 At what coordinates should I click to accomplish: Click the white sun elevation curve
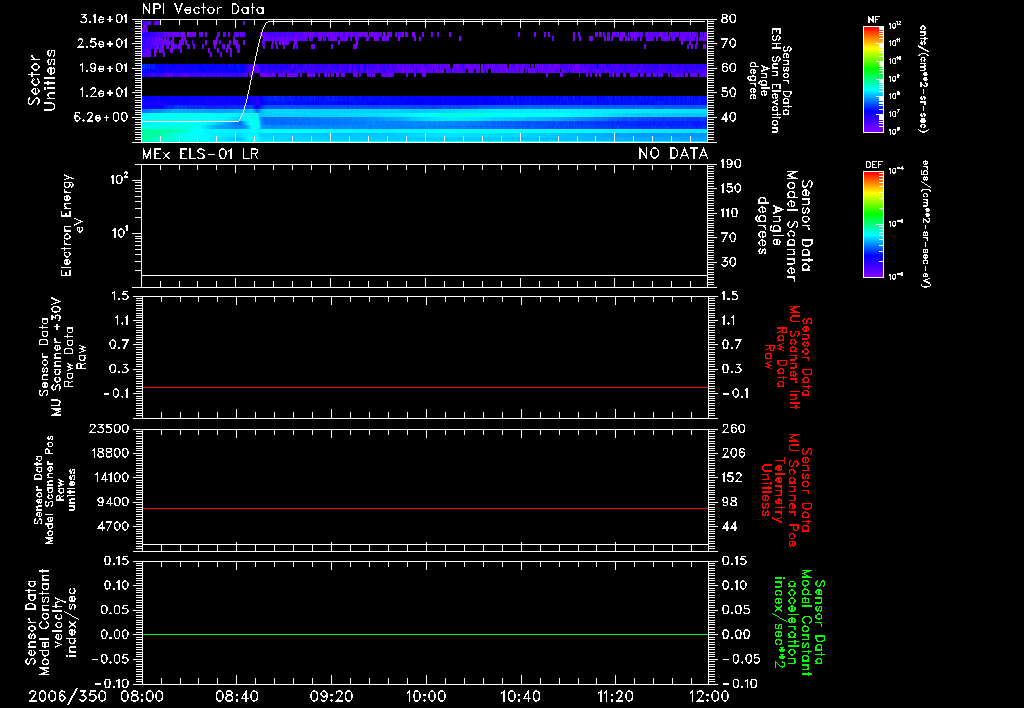pos(251,72)
